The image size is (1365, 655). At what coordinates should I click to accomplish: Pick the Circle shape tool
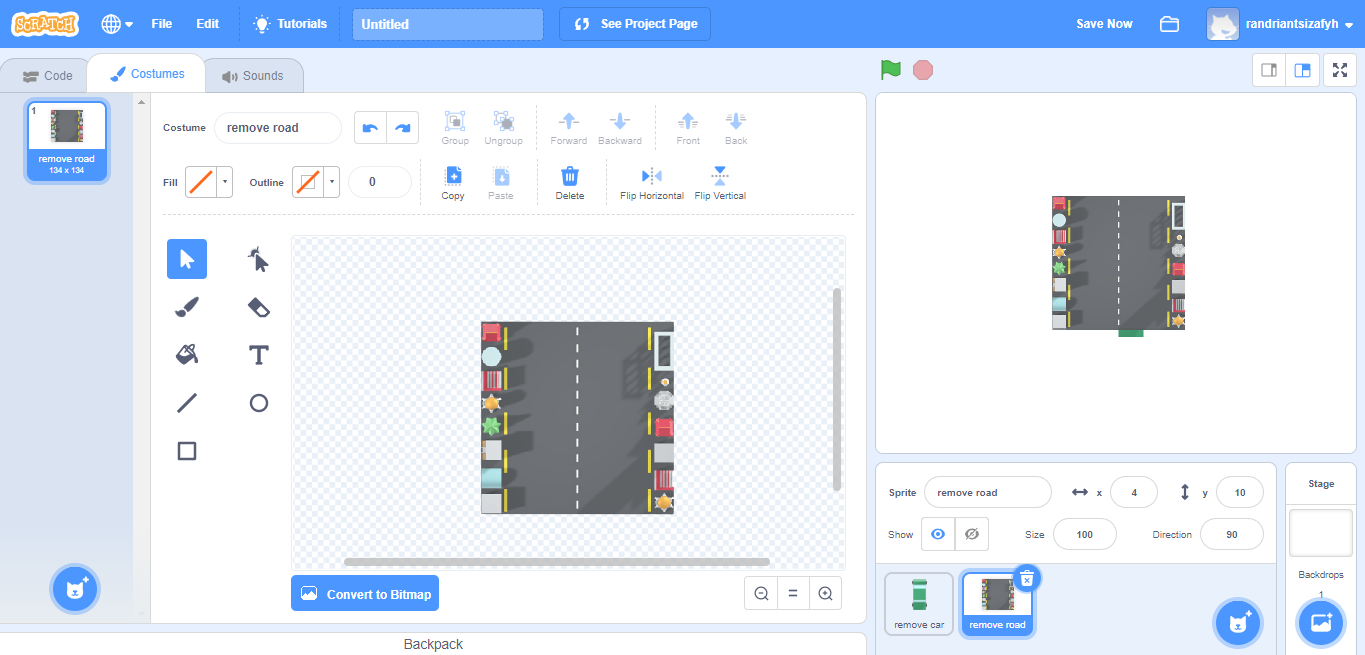[257, 403]
